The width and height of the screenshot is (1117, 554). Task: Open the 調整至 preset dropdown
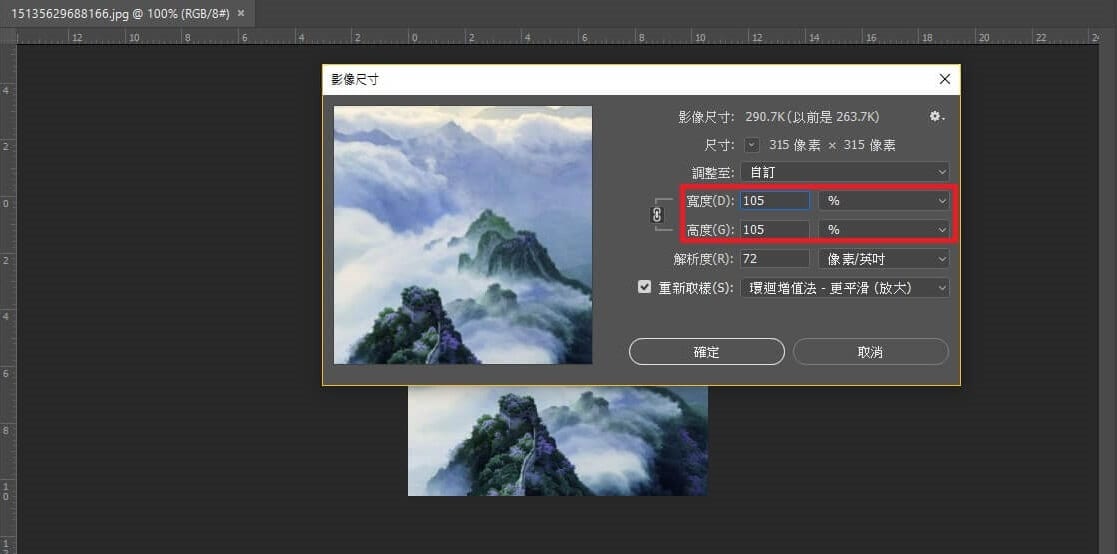[845, 172]
